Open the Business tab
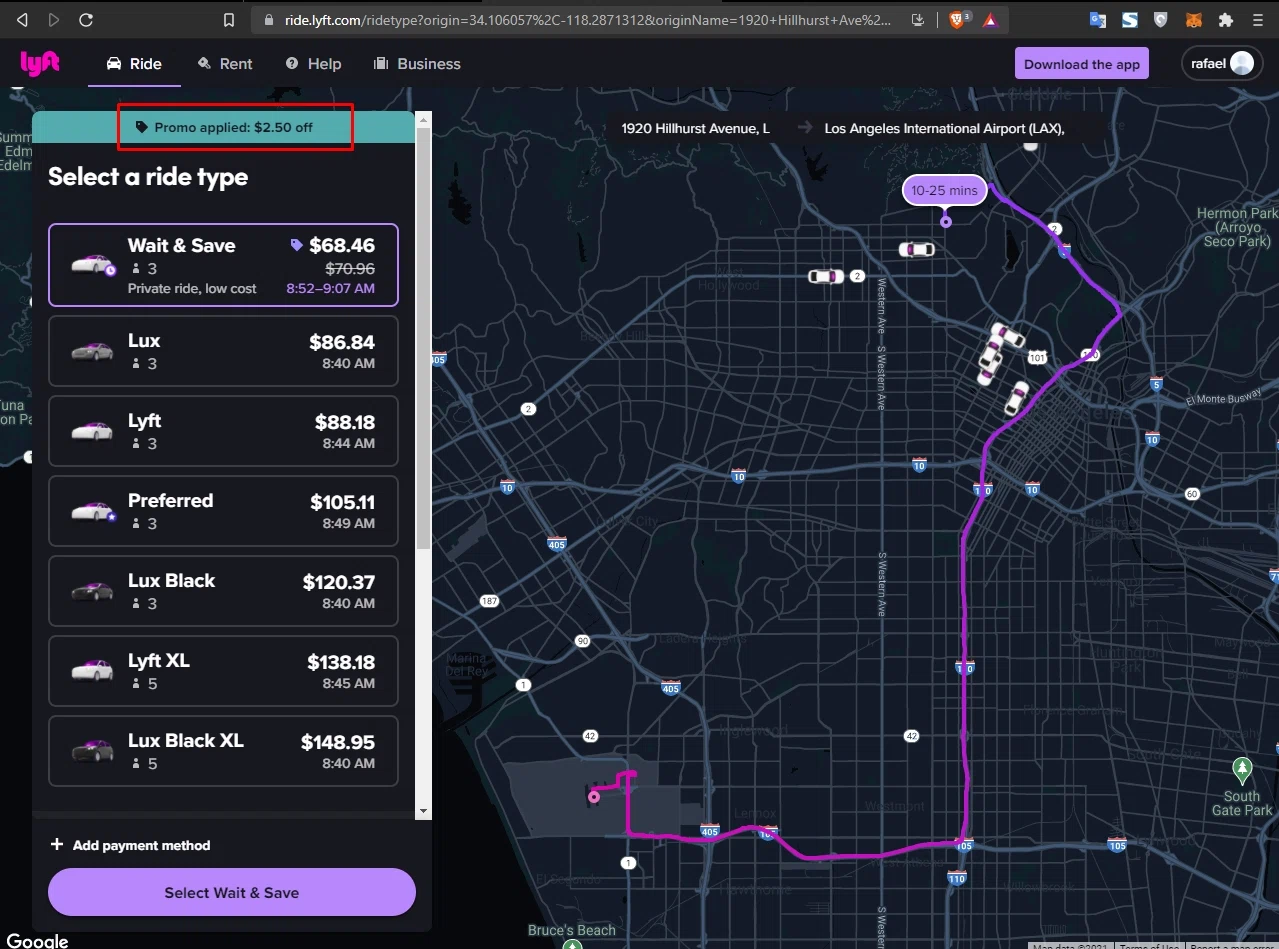Screen dimensions: 1279x949 coord(417,64)
